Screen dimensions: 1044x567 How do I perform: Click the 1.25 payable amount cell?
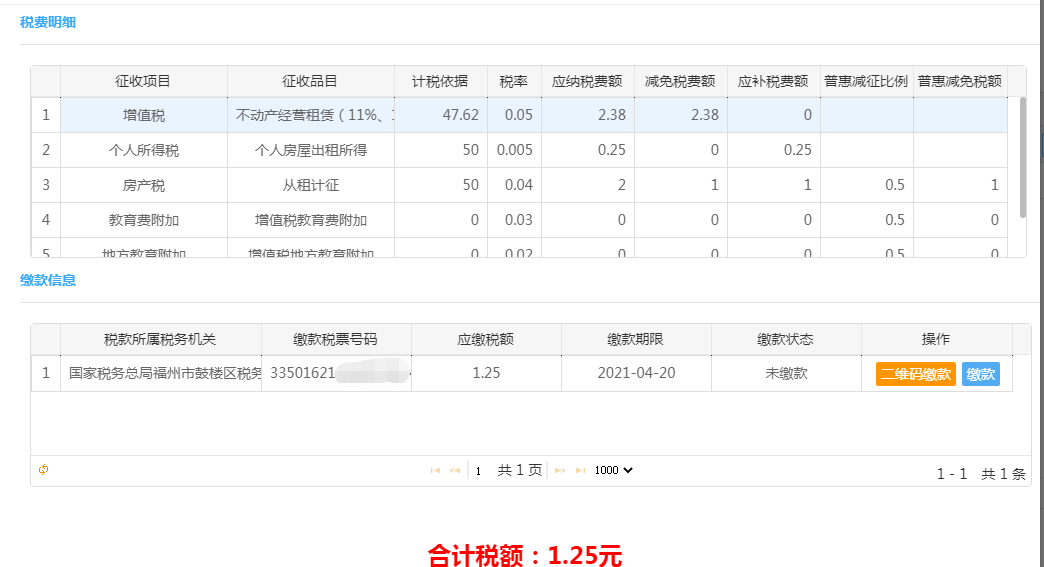[486, 373]
